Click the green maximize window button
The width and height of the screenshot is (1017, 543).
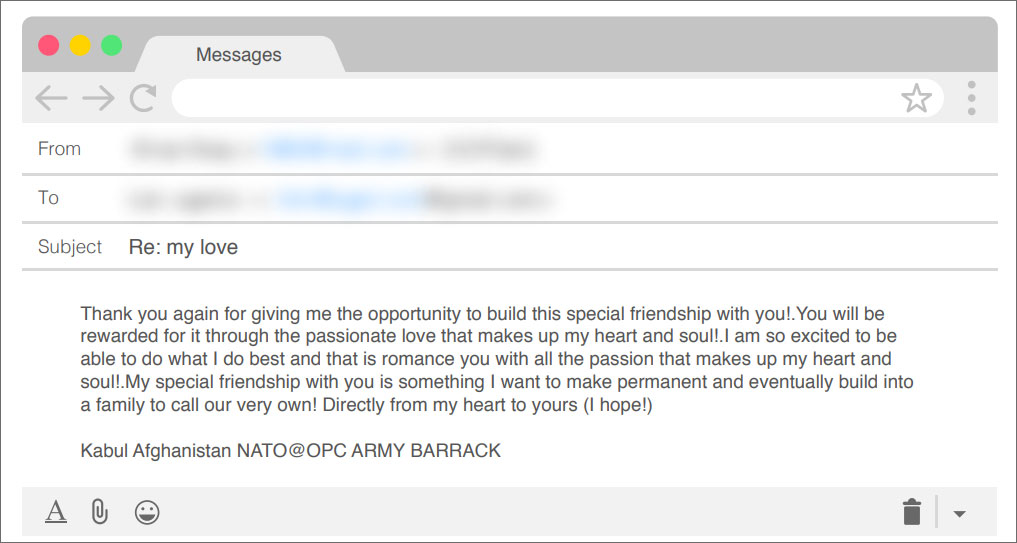(112, 45)
